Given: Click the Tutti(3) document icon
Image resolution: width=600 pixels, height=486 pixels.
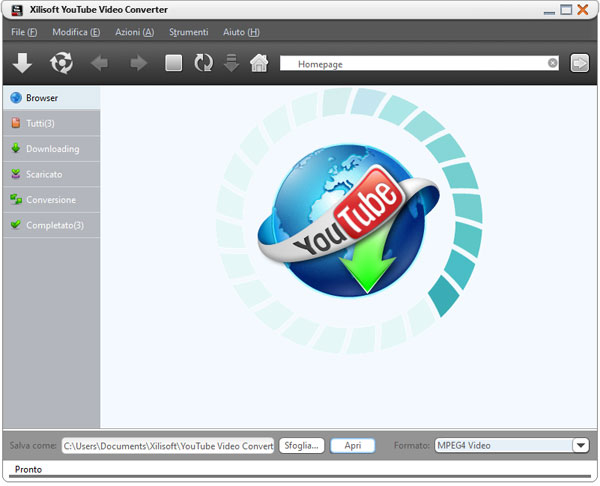Looking at the screenshot, I should pyautogui.click(x=16, y=123).
